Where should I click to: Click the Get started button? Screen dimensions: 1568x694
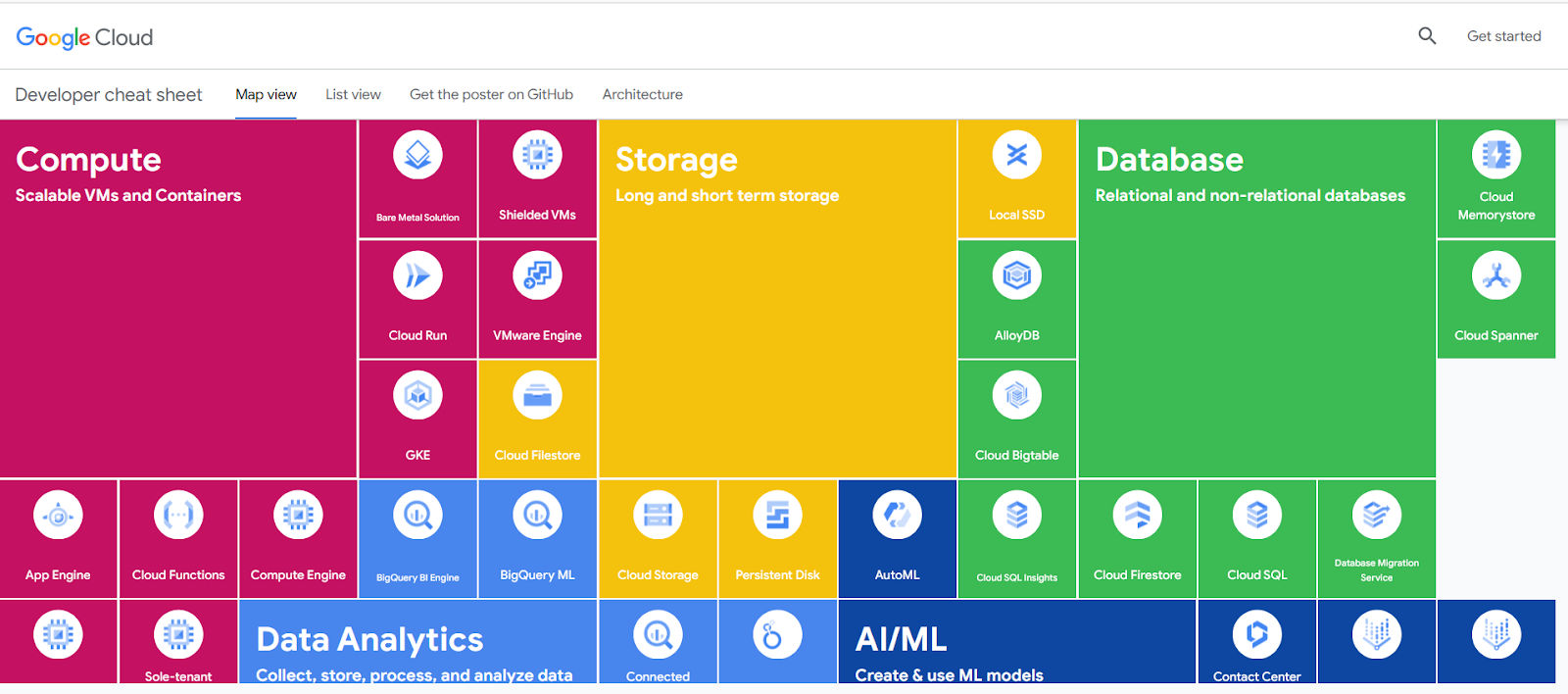click(1503, 36)
